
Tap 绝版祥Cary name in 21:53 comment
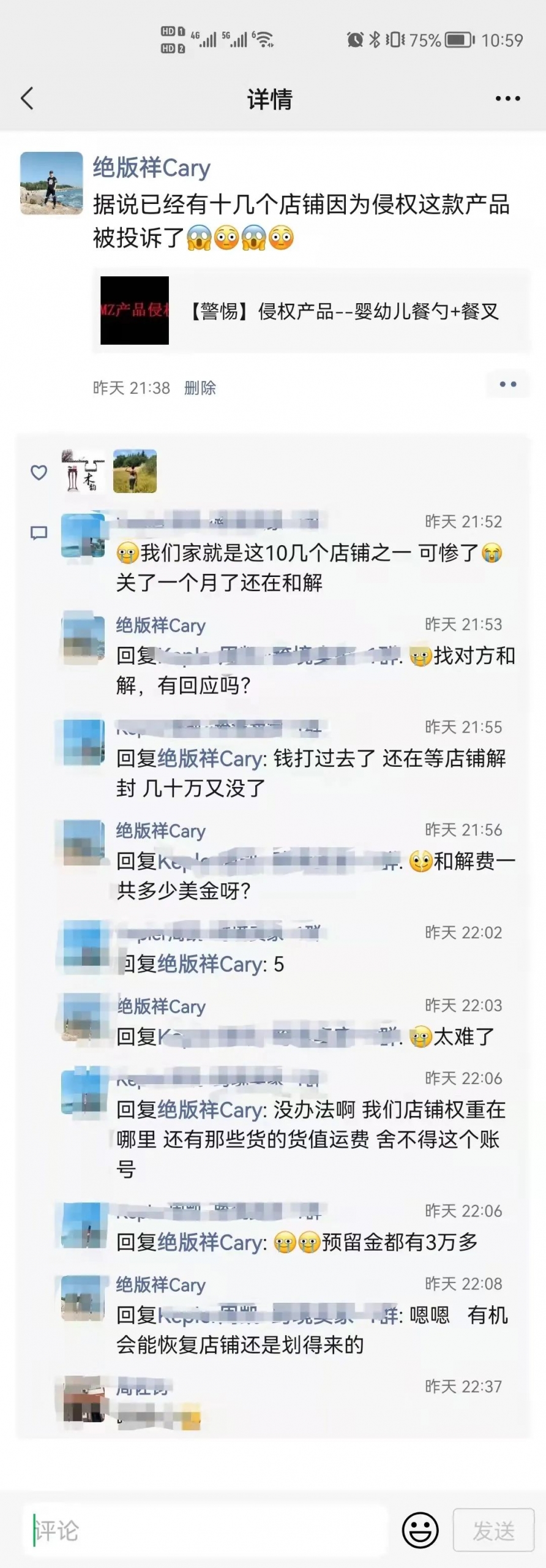(161, 625)
